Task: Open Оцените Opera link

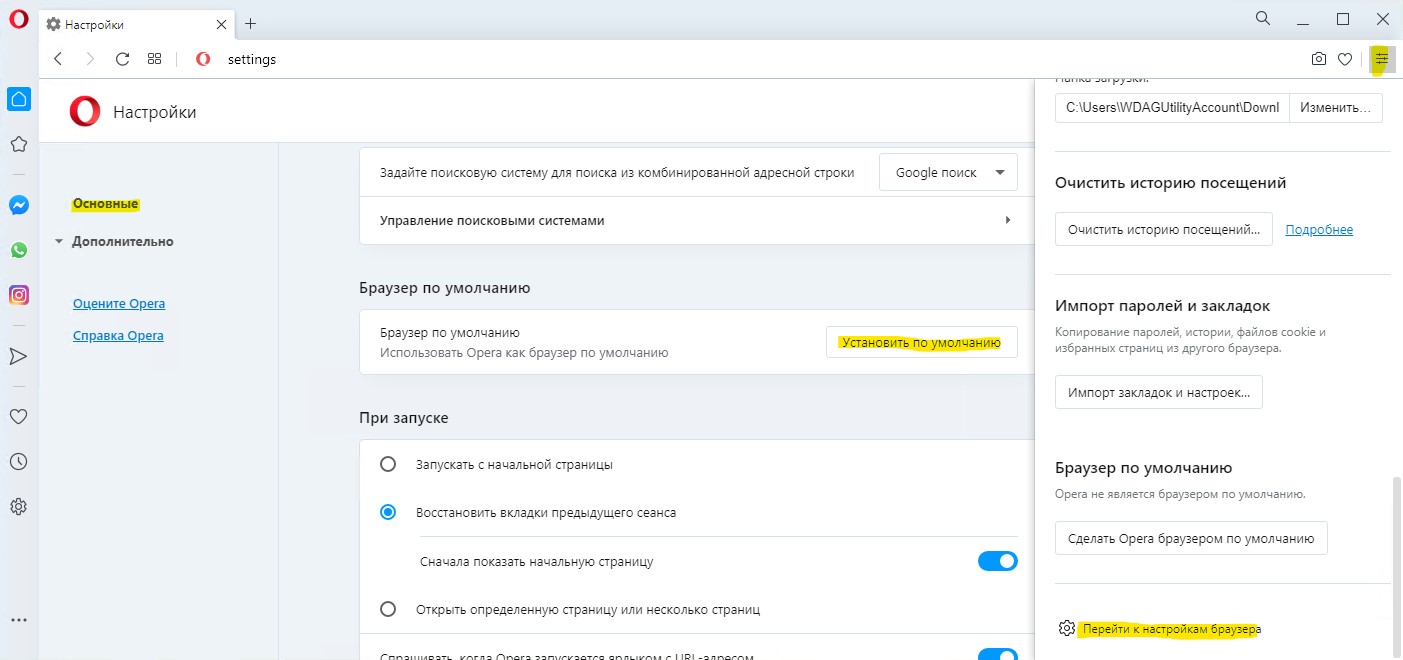Action: click(119, 303)
